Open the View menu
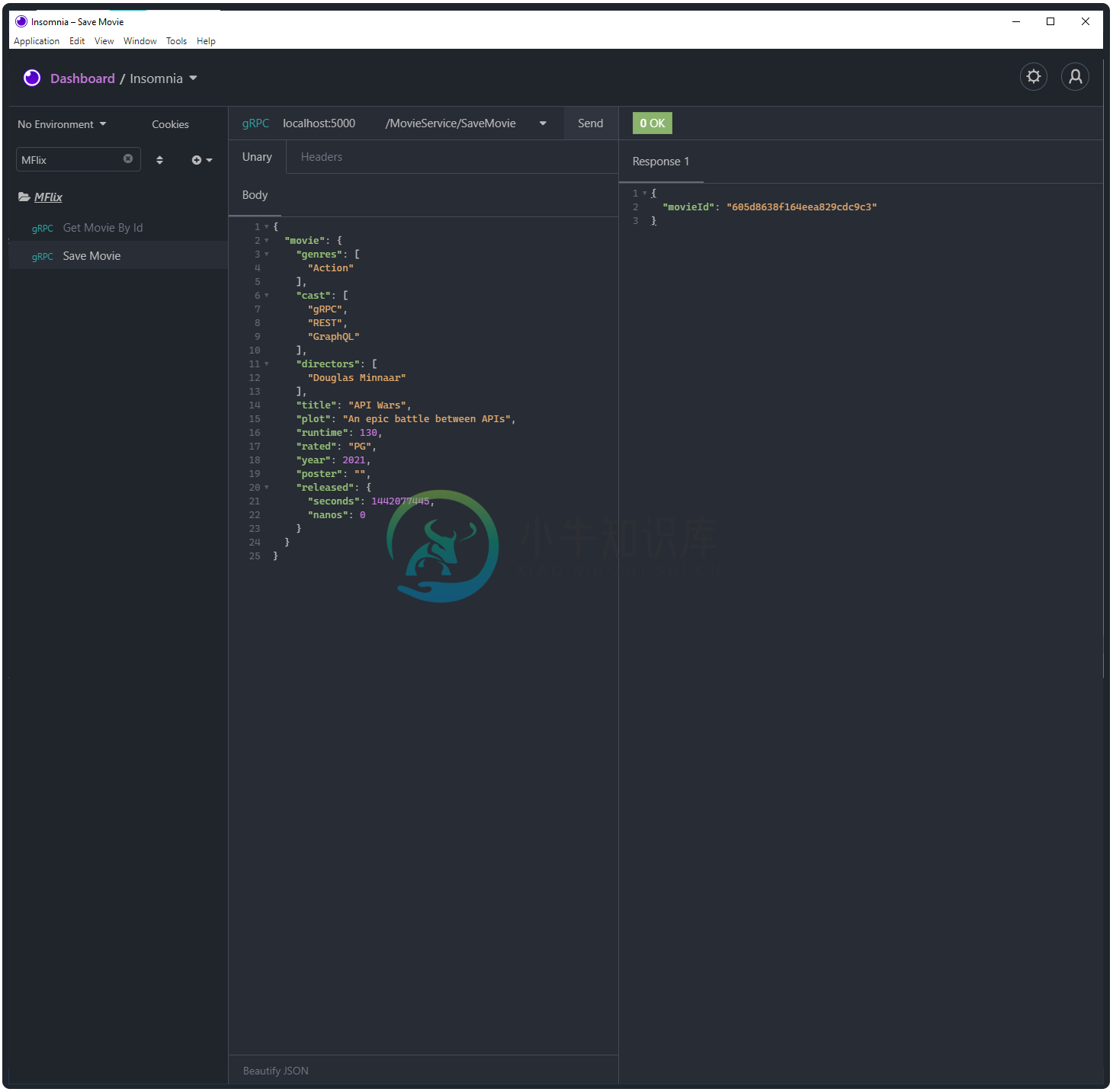Screen dimensions: 1113x1092 coord(104,41)
